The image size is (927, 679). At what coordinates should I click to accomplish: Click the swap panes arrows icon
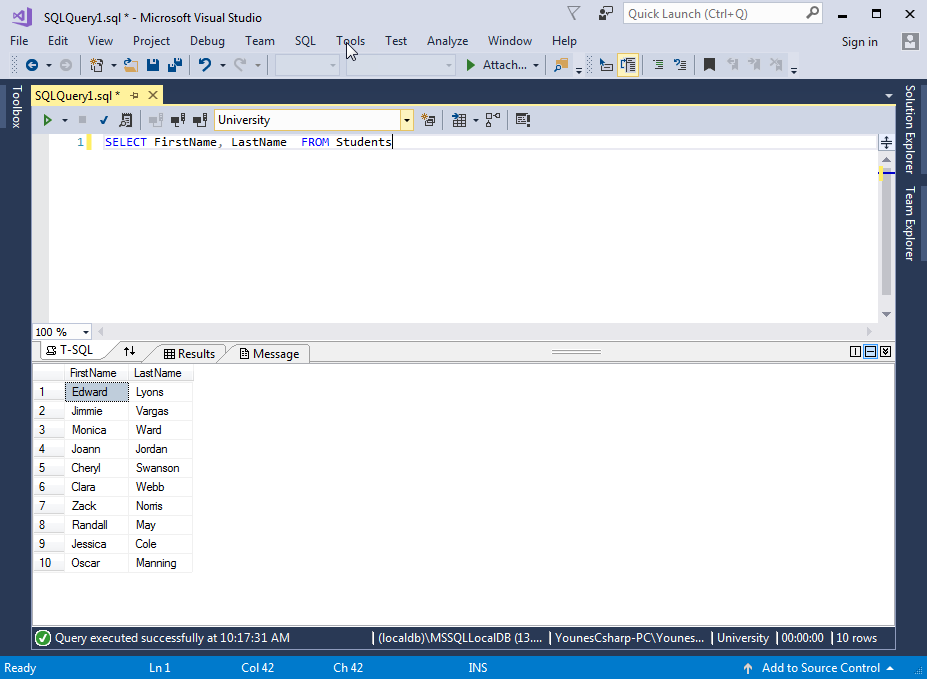point(129,352)
